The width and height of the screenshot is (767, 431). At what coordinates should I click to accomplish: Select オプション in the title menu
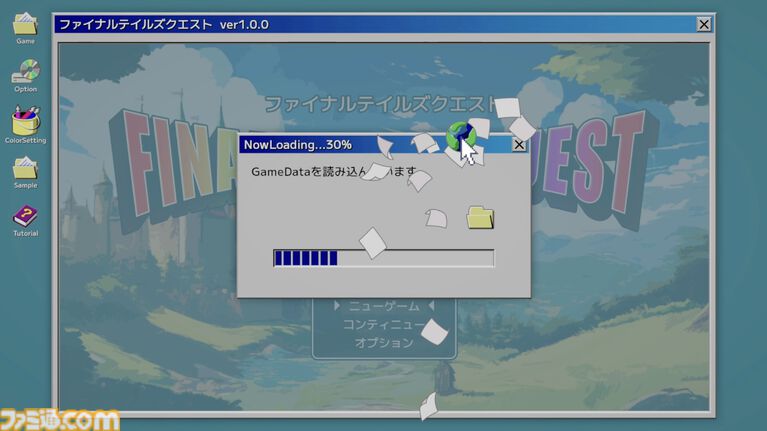click(384, 342)
